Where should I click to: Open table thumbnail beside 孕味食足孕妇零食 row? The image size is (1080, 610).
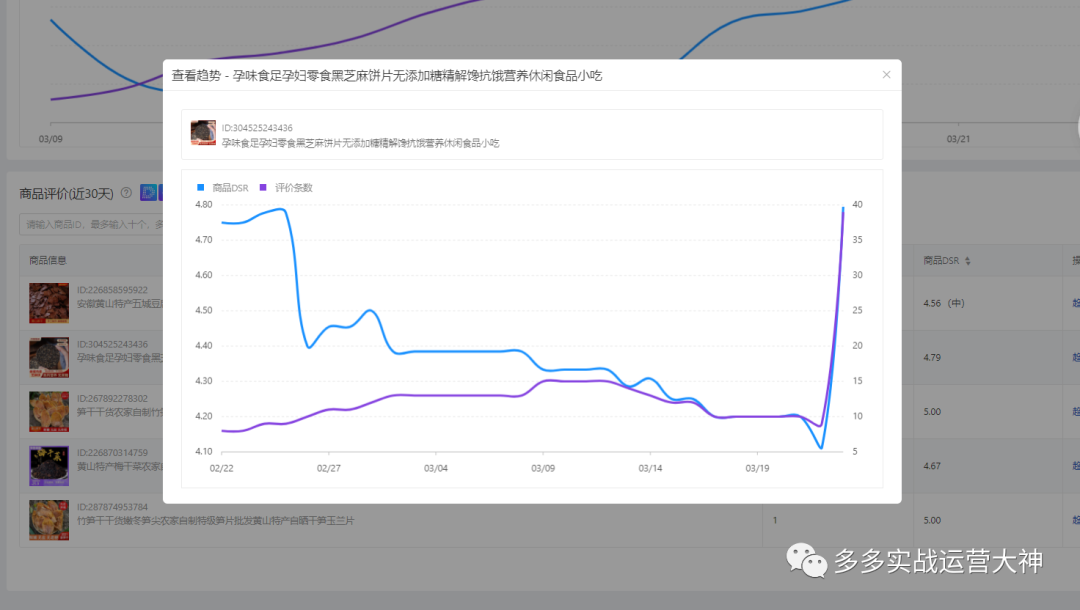[49, 357]
